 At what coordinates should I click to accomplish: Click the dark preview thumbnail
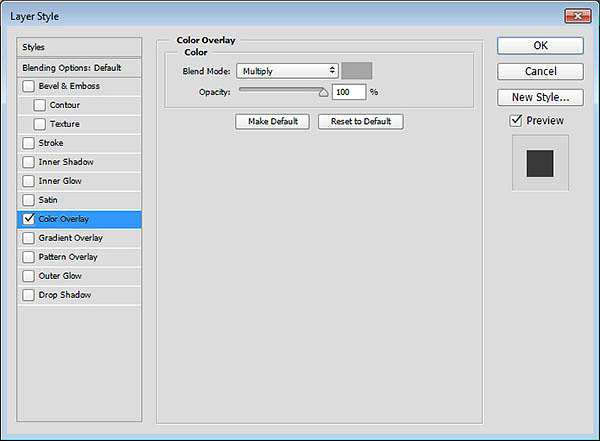pos(540,163)
